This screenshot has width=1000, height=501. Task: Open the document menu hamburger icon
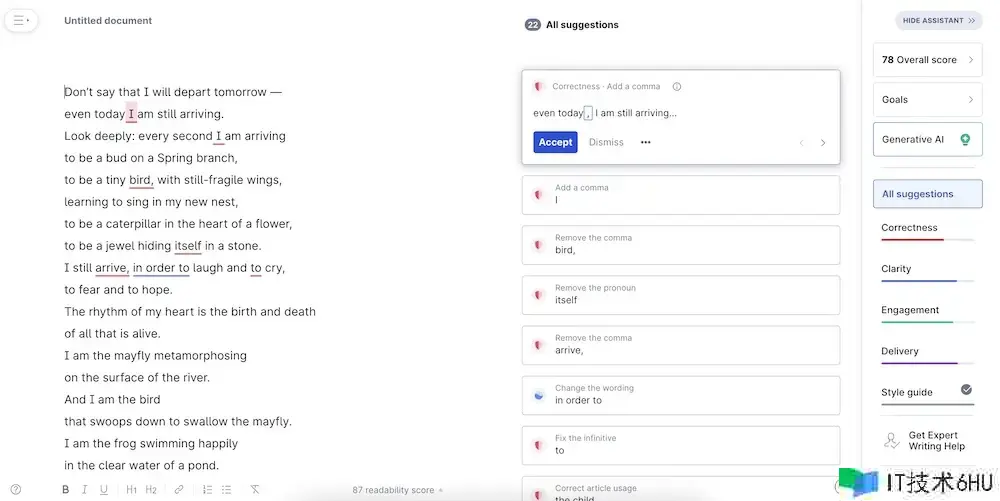(x=21, y=20)
